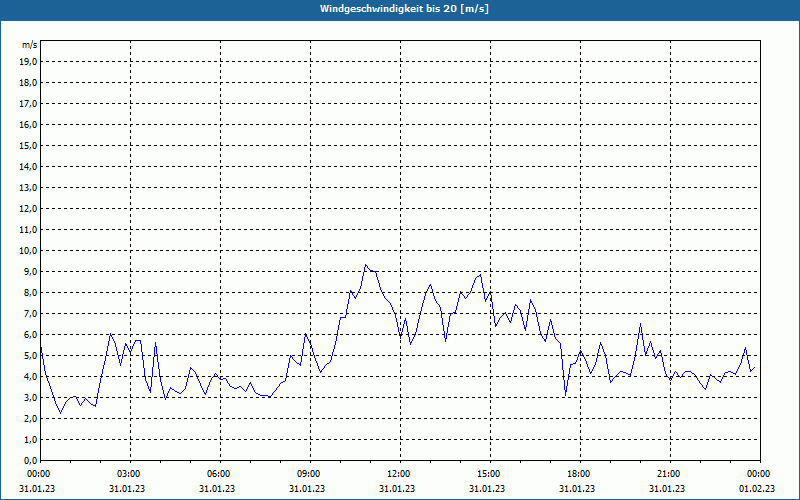This screenshot has width=800, height=500.
Task: Click the "31.01.23" date under 12:00
Action: pos(397,489)
